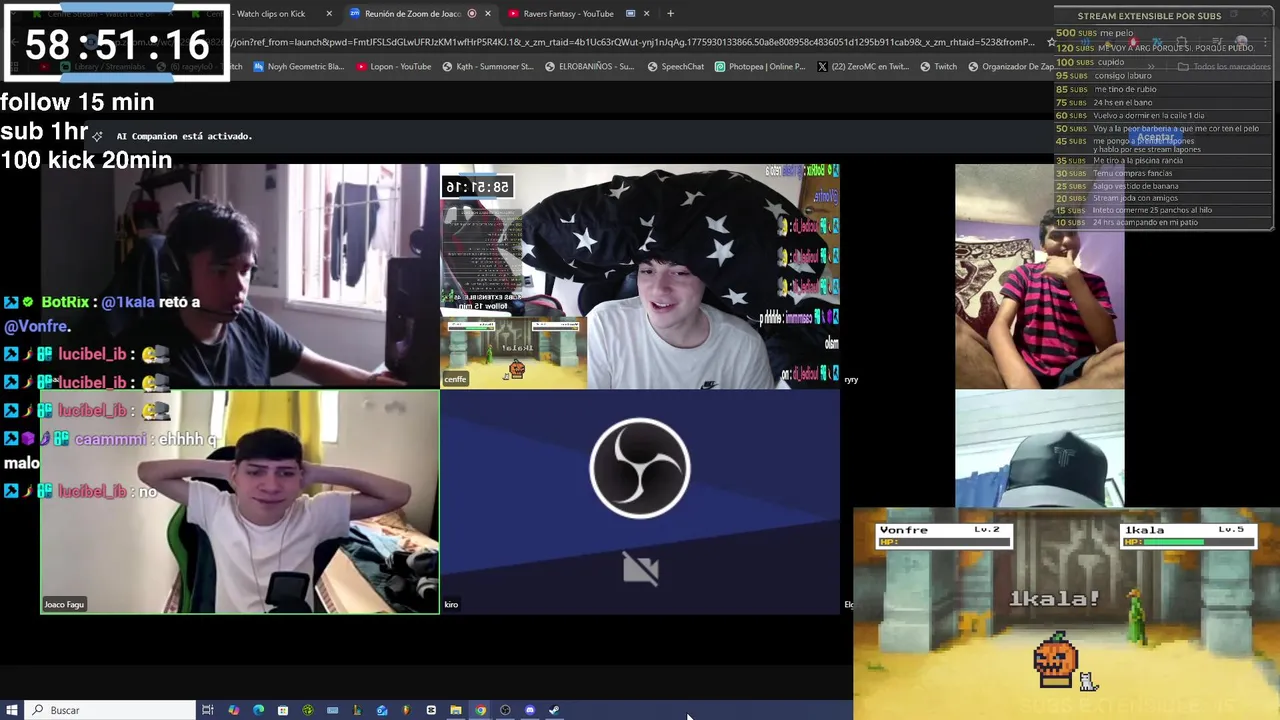Click the 'follow 15 min' overlay text

point(77,102)
